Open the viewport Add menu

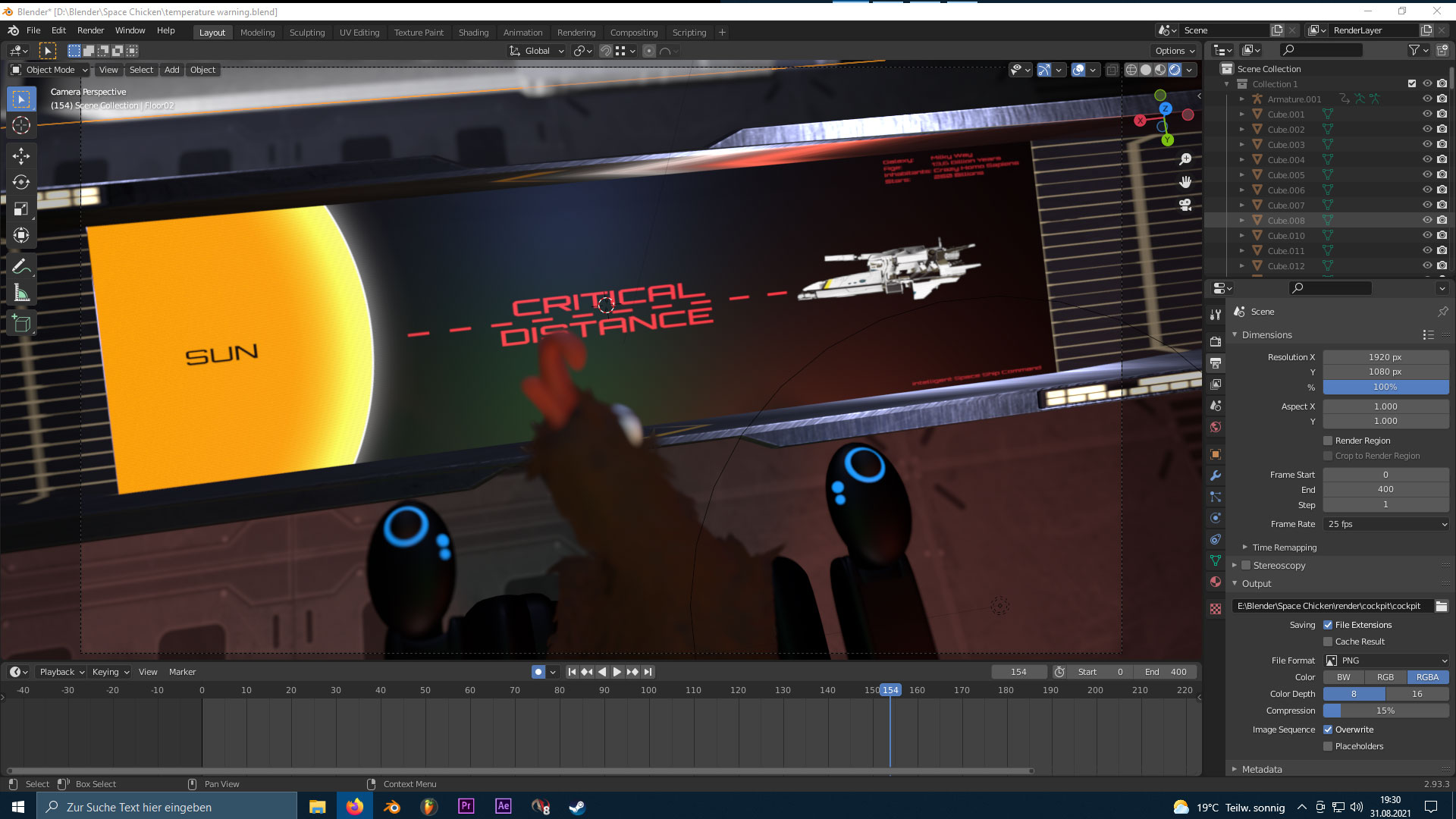[x=172, y=70]
